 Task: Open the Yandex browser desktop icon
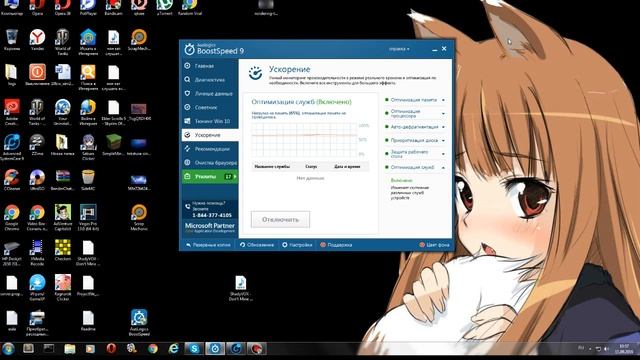tap(37, 40)
